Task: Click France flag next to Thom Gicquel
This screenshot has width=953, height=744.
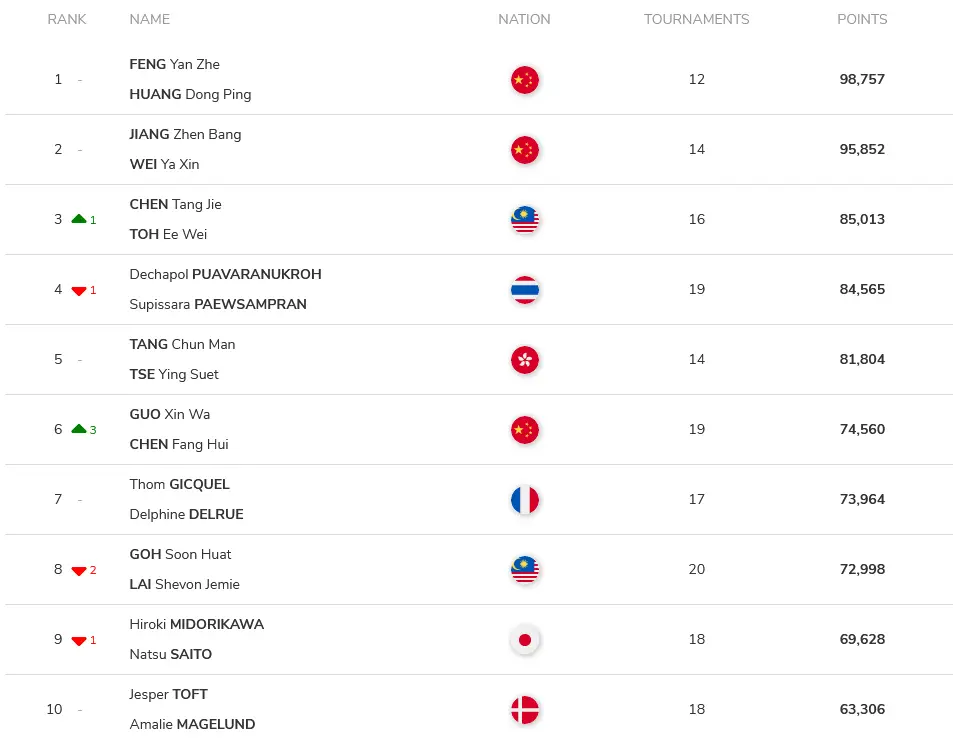Action: 525,500
